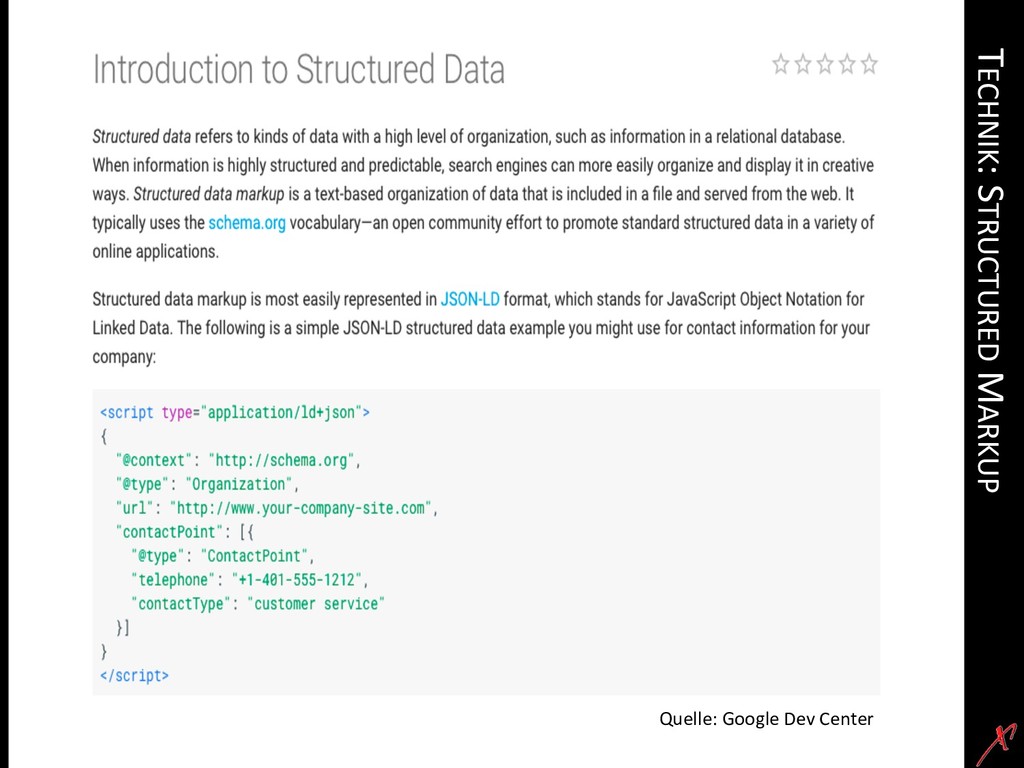
Task: Click the closing script tag line
Action: tap(135, 676)
